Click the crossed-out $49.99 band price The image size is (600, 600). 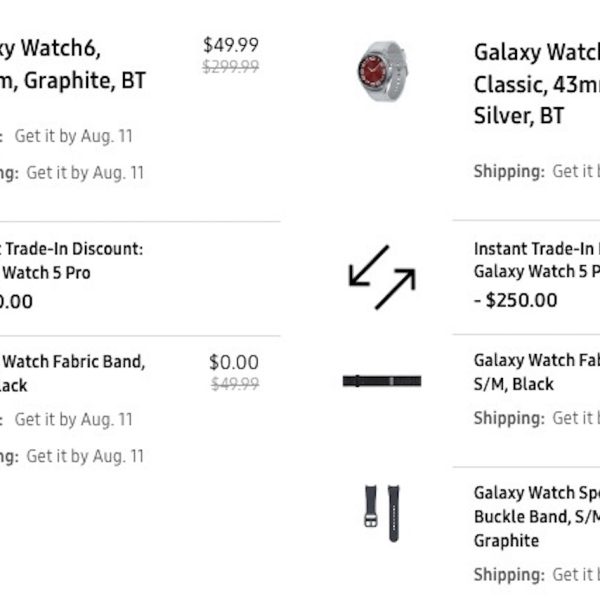point(234,384)
